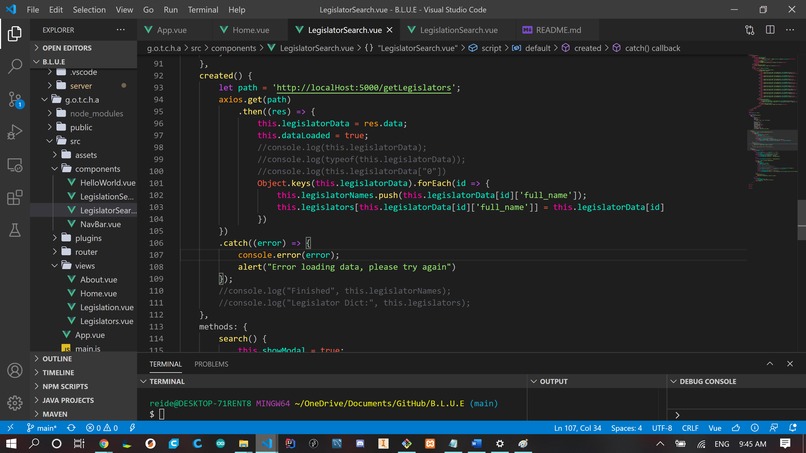Focus the terminal prompt input
The height and width of the screenshot is (453, 806).
(161, 414)
